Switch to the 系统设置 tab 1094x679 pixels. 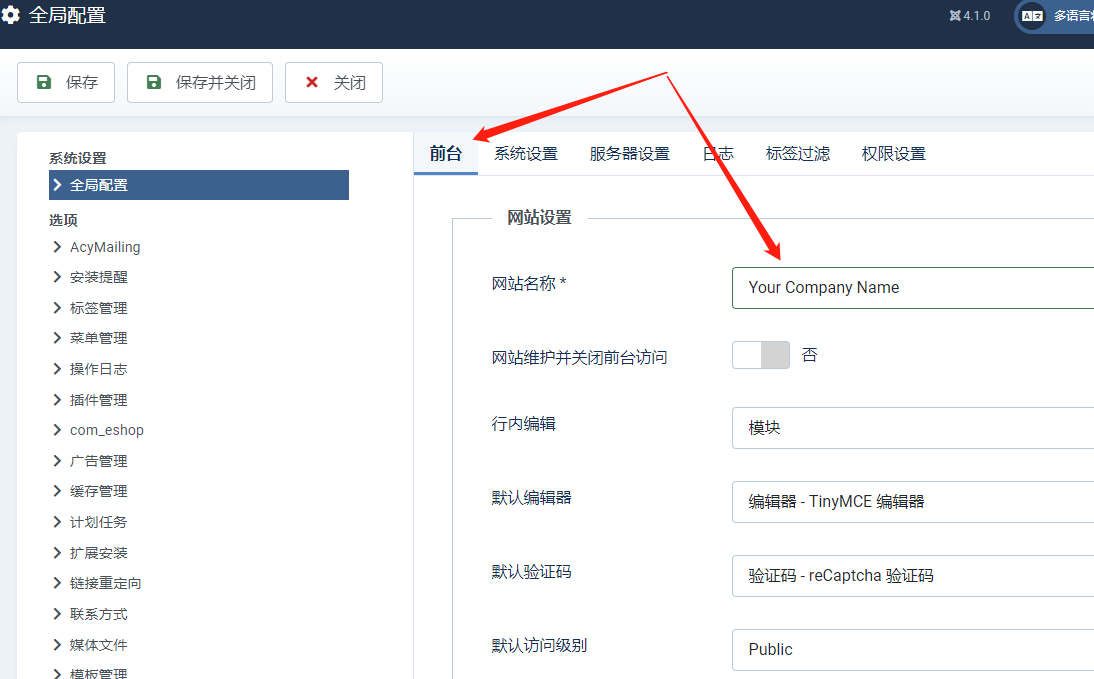point(526,154)
